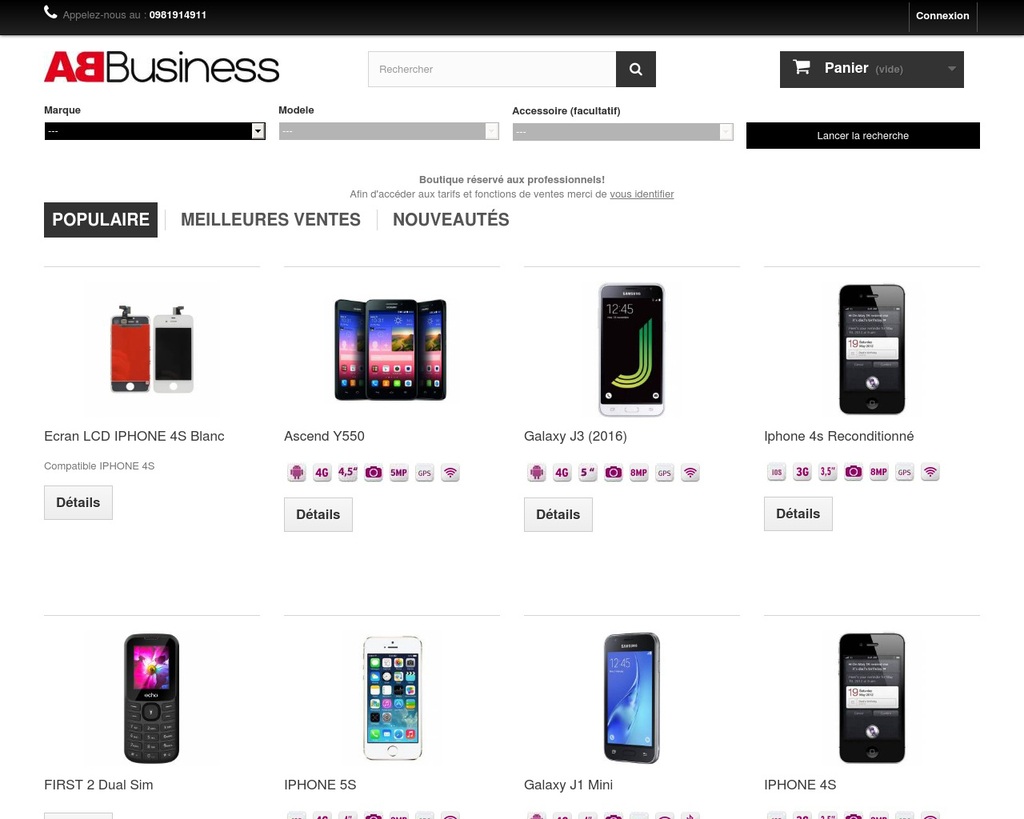This screenshot has width=1024, height=819.
Task: Expand the Panier cart dropdown arrow
Action: pyautogui.click(x=952, y=69)
